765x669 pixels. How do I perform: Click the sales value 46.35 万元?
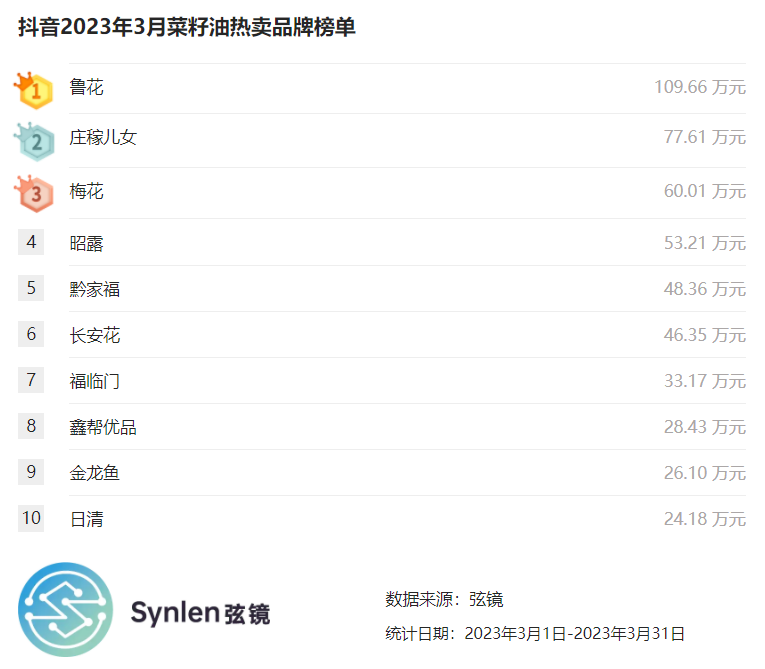pos(705,336)
